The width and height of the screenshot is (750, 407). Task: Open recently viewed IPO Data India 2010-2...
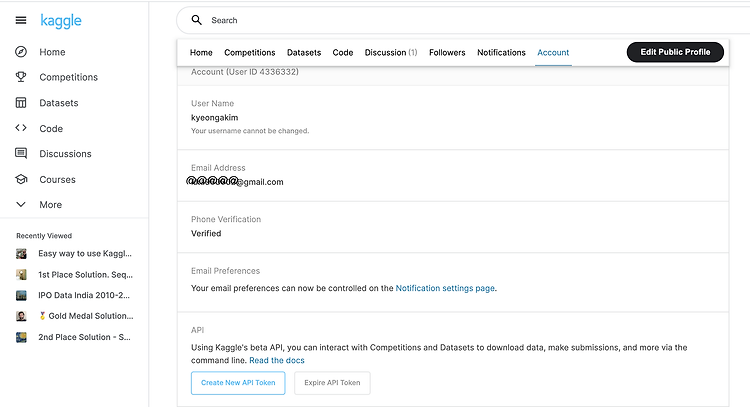pyautogui.click(x=84, y=296)
